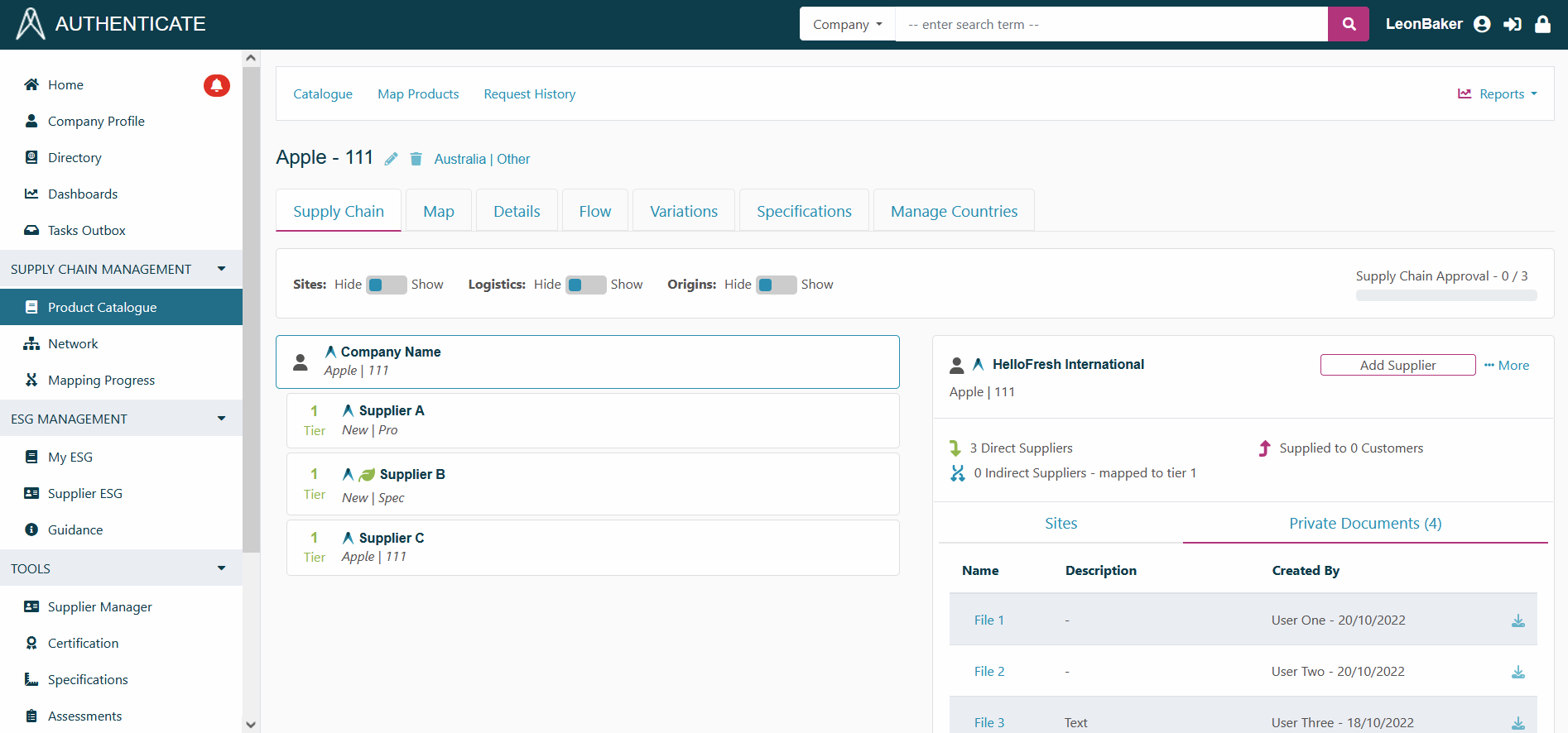Expand the Reports dropdown menu

[x=1498, y=94]
